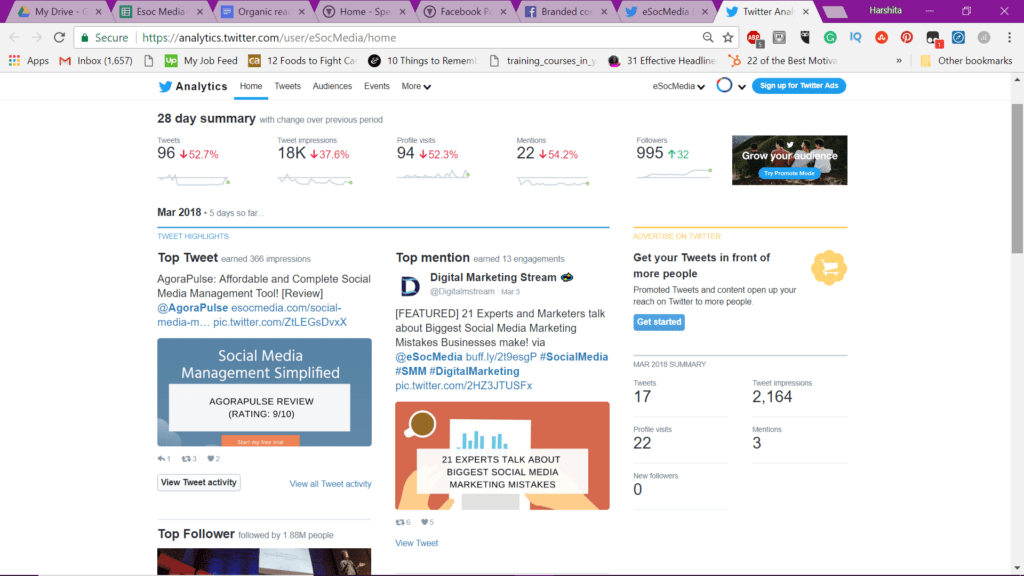Open the Adblock Plus extension icon
The width and height of the screenshot is (1024, 576).
[754, 38]
